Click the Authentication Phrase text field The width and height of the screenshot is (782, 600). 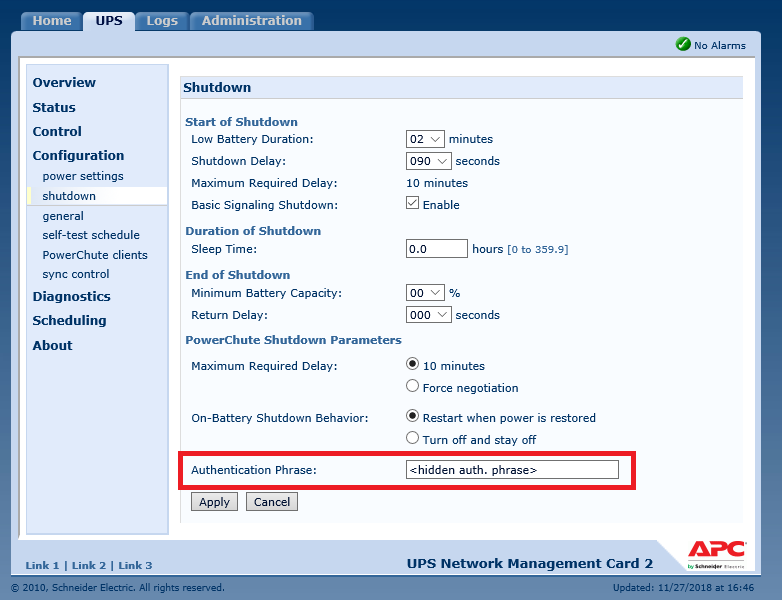tap(512, 470)
